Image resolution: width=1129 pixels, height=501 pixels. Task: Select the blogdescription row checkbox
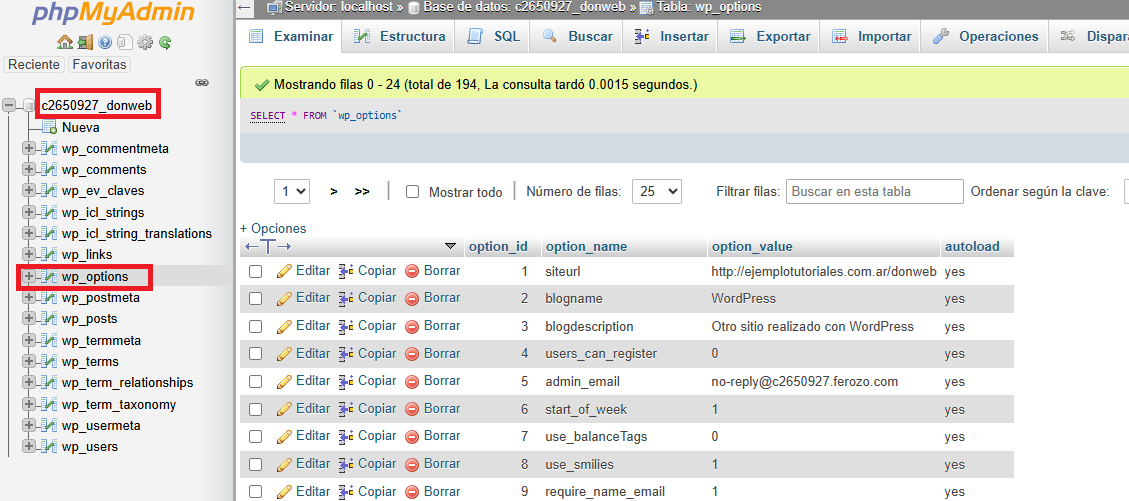[x=255, y=327]
